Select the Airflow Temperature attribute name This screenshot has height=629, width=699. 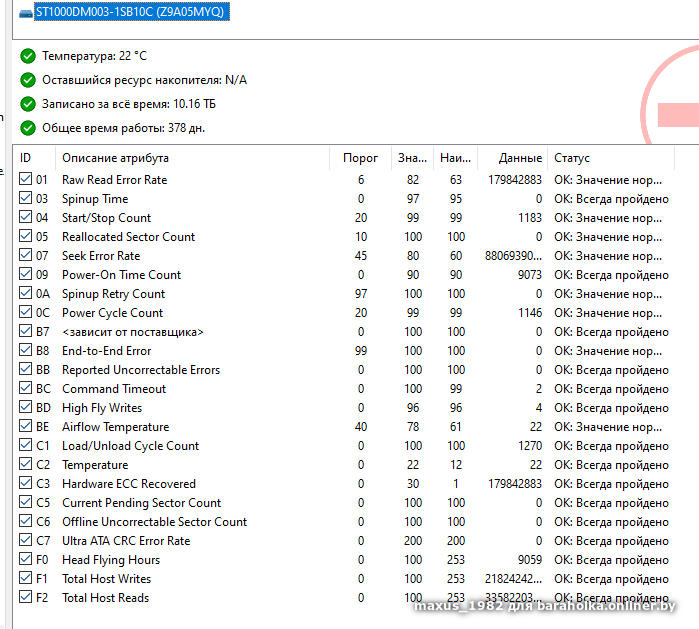click(115, 427)
